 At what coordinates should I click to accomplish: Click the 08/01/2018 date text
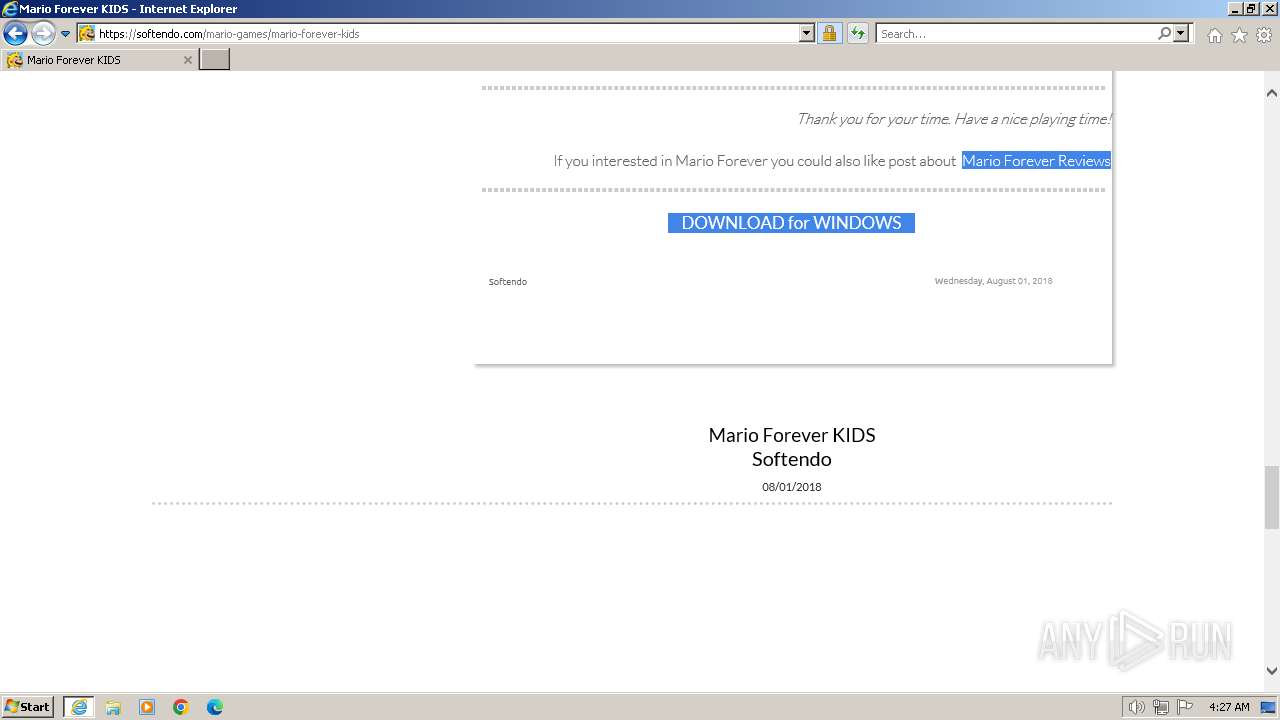pos(792,487)
